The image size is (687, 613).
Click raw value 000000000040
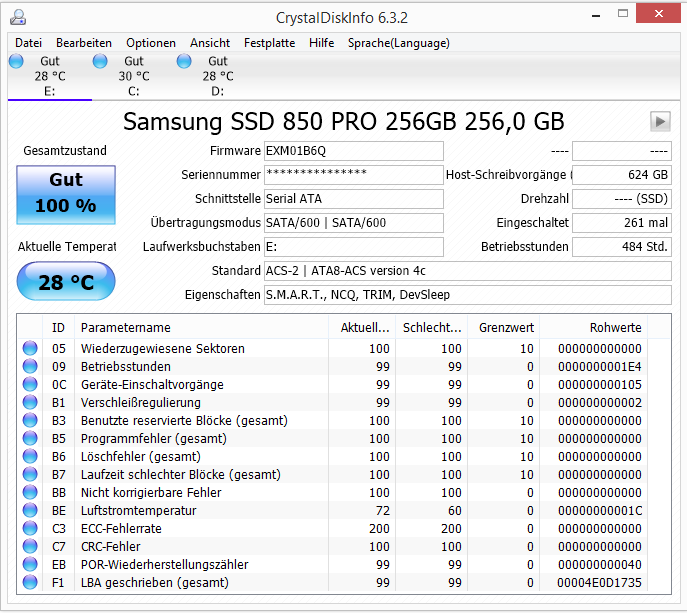tap(599, 564)
